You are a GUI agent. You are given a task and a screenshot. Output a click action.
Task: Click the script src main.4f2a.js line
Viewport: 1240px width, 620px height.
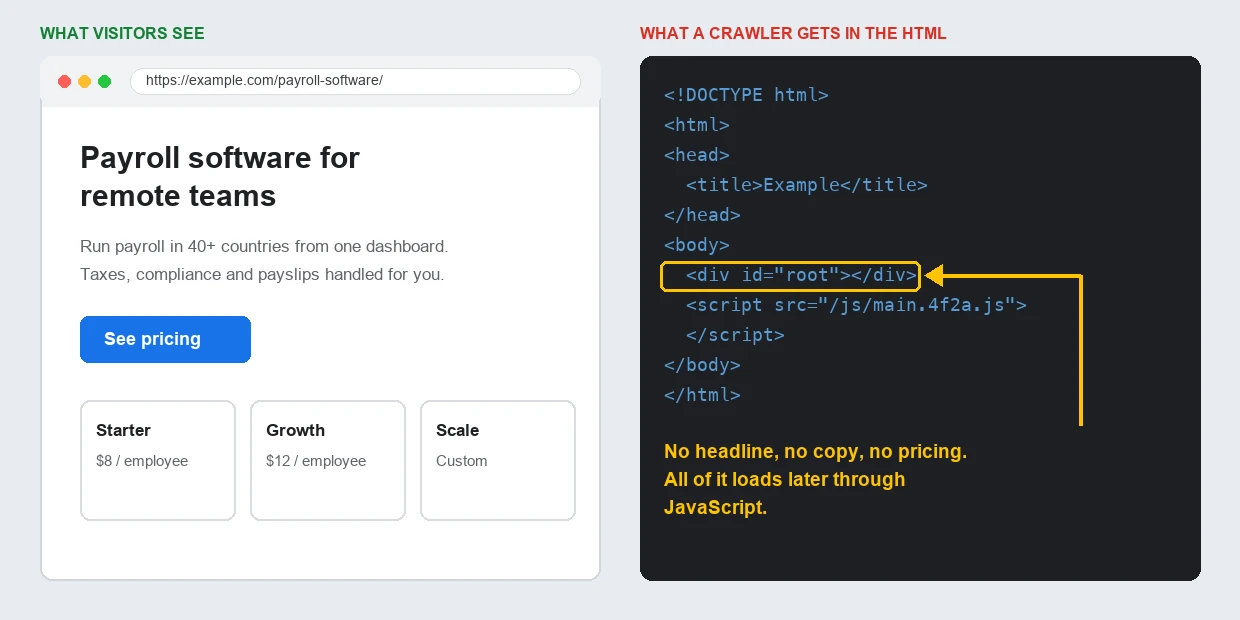pyautogui.click(x=856, y=305)
